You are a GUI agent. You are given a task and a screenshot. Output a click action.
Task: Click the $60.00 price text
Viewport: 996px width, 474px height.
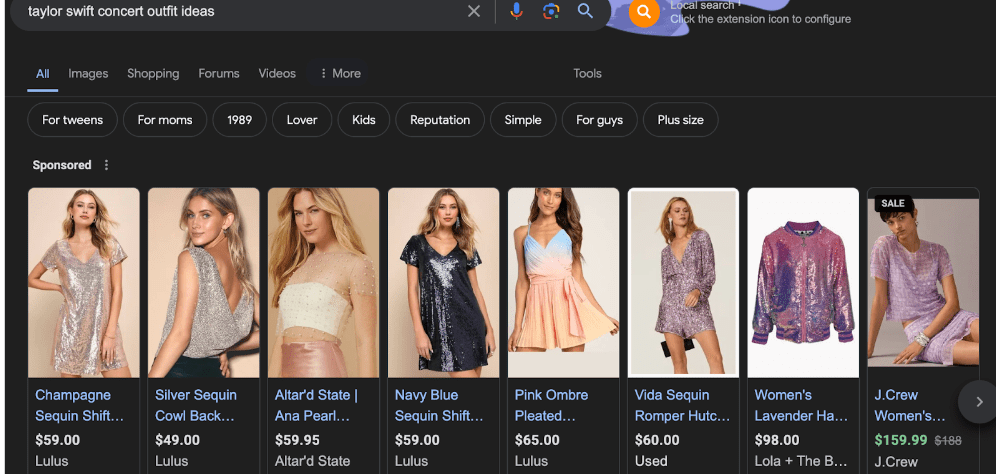pyautogui.click(x=657, y=440)
